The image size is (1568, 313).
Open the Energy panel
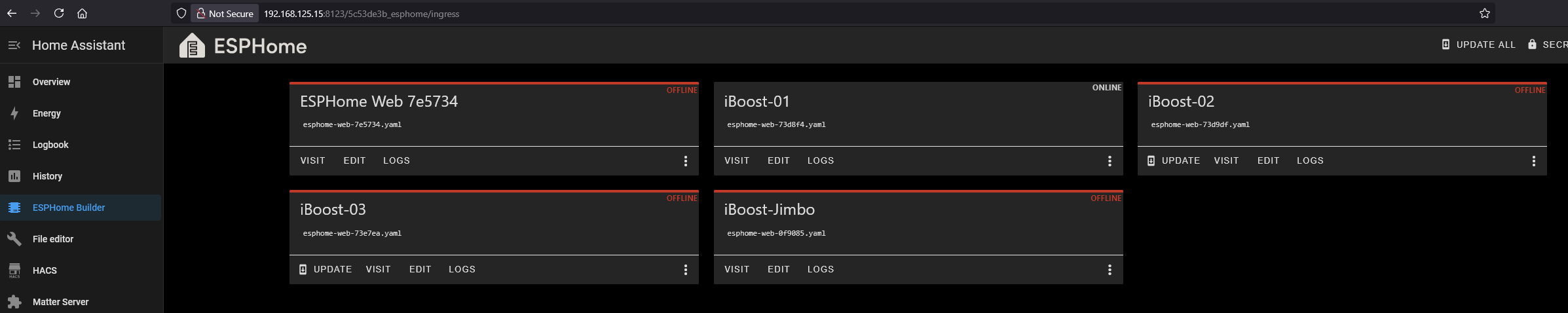pos(81,113)
